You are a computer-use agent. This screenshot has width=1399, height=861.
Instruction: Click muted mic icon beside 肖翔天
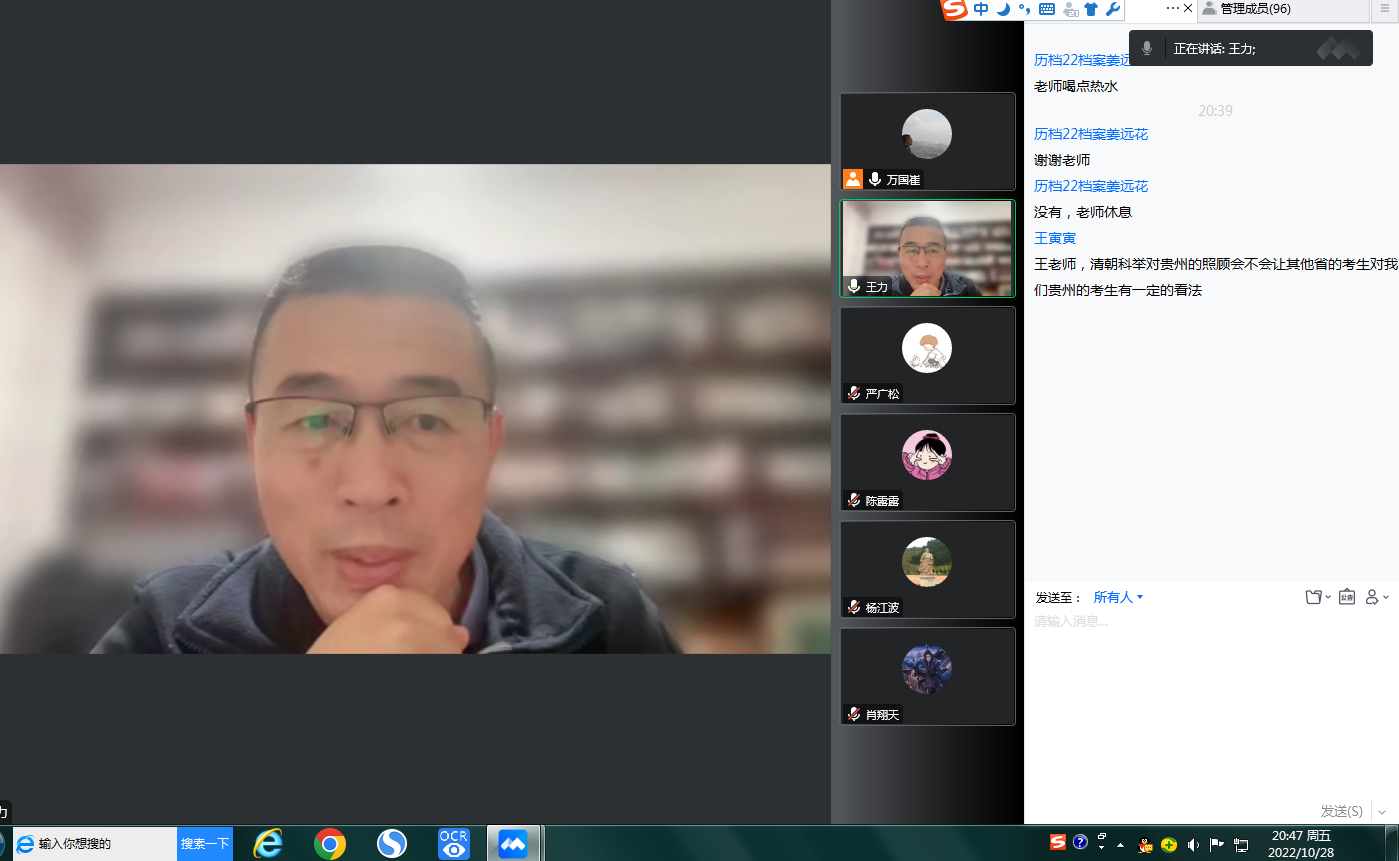[x=854, y=714]
